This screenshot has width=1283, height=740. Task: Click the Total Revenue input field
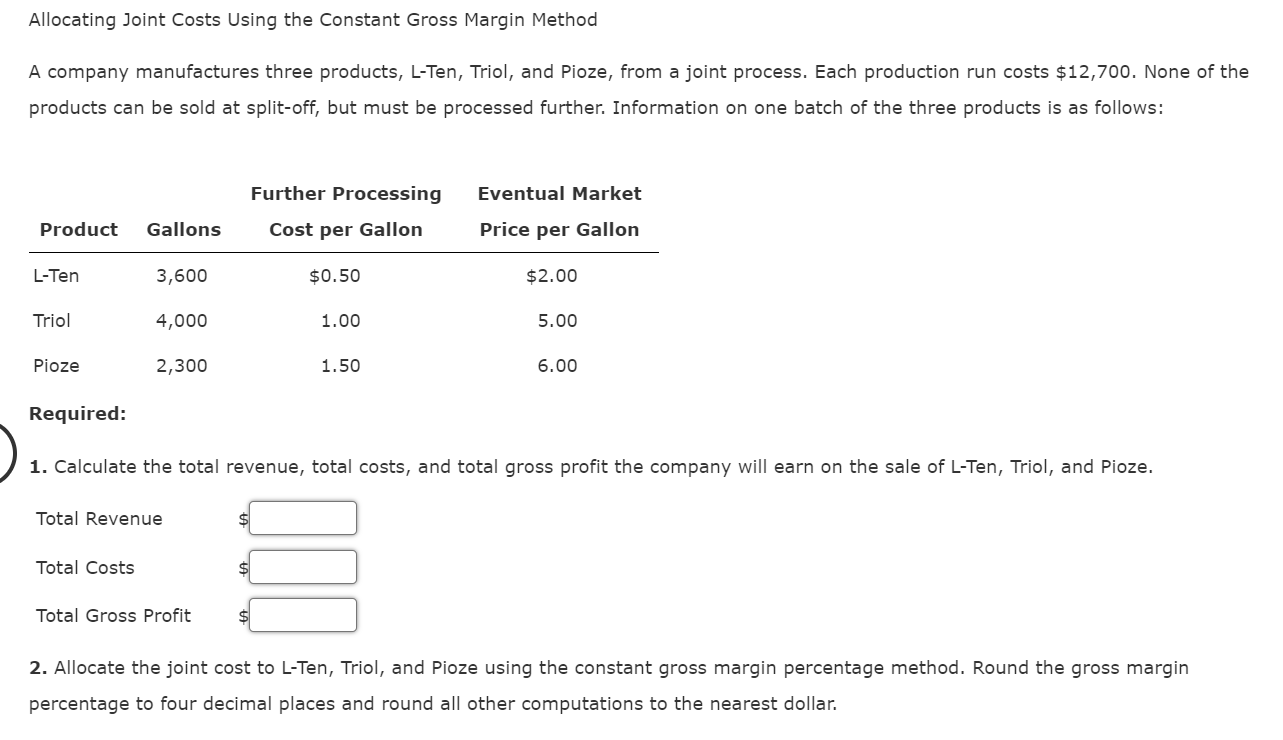click(x=302, y=518)
